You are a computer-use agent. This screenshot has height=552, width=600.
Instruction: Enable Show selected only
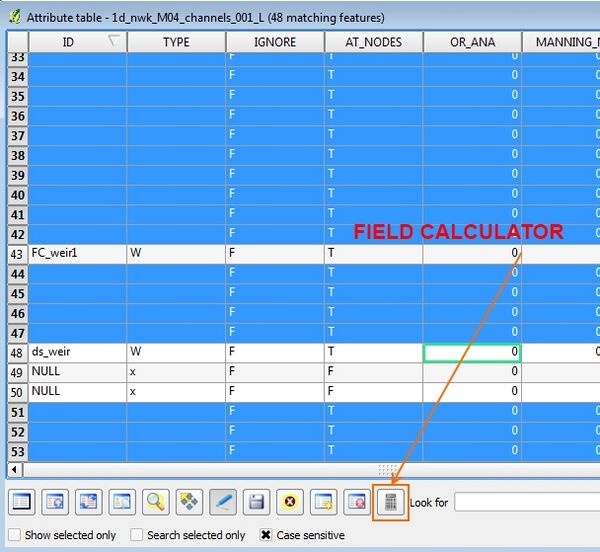tap(15, 535)
